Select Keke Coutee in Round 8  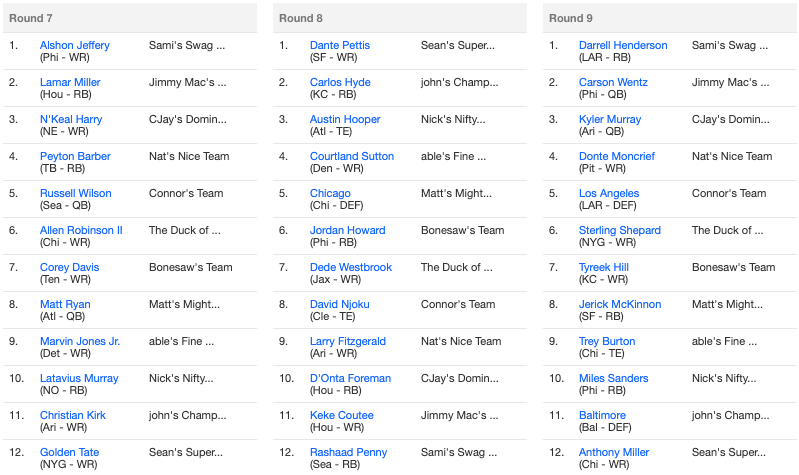[x=341, y=415]
